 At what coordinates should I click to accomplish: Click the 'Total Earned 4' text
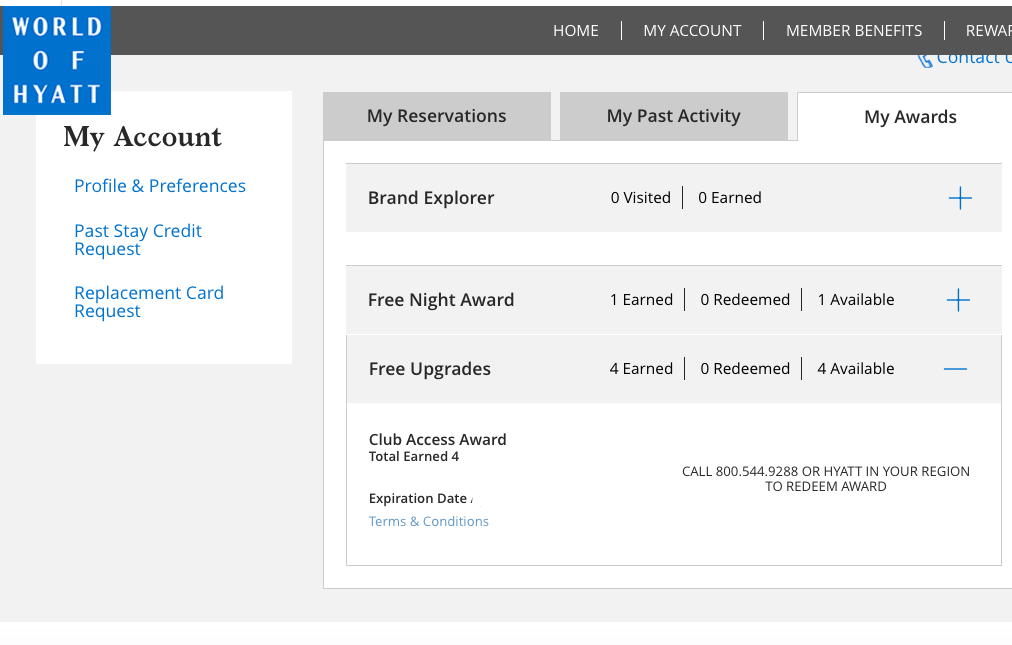click(414, 456)
